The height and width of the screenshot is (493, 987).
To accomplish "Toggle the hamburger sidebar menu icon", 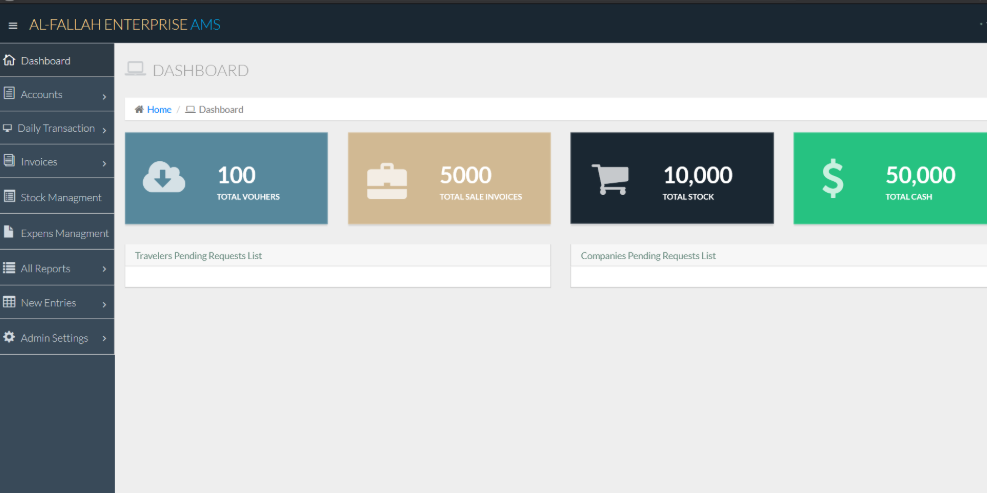I will [13, 25].
